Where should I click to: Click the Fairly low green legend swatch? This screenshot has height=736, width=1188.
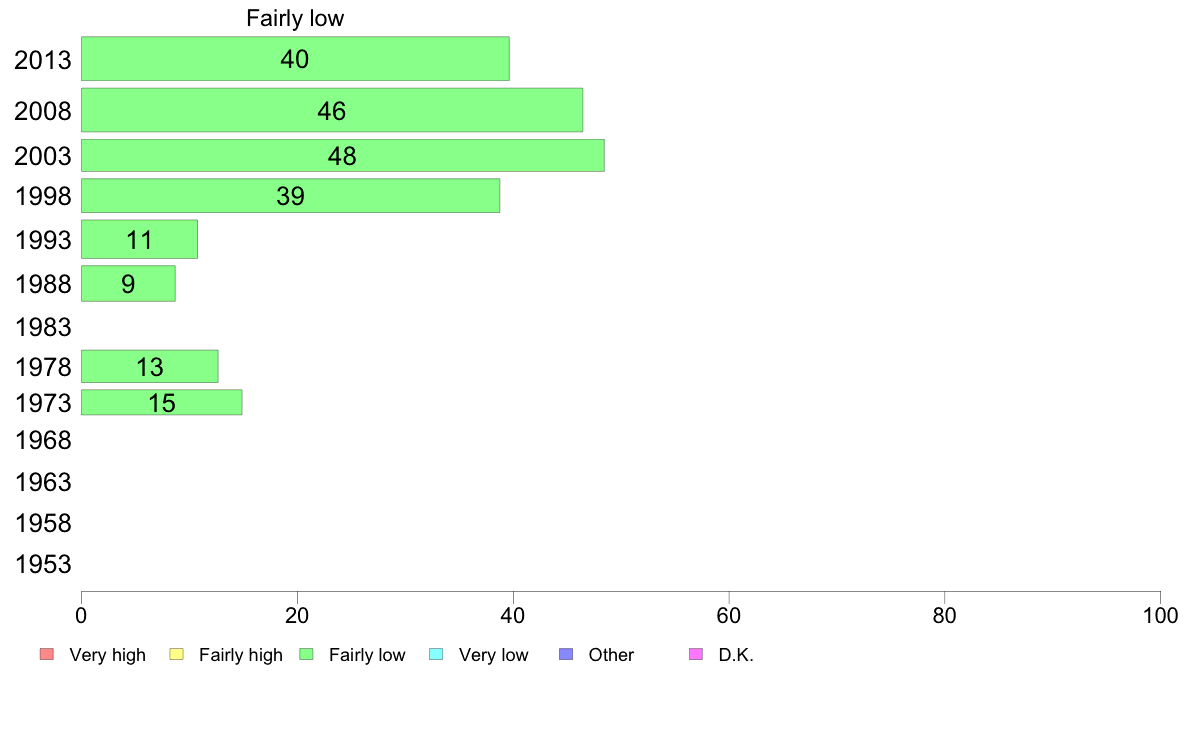[306, 654]
